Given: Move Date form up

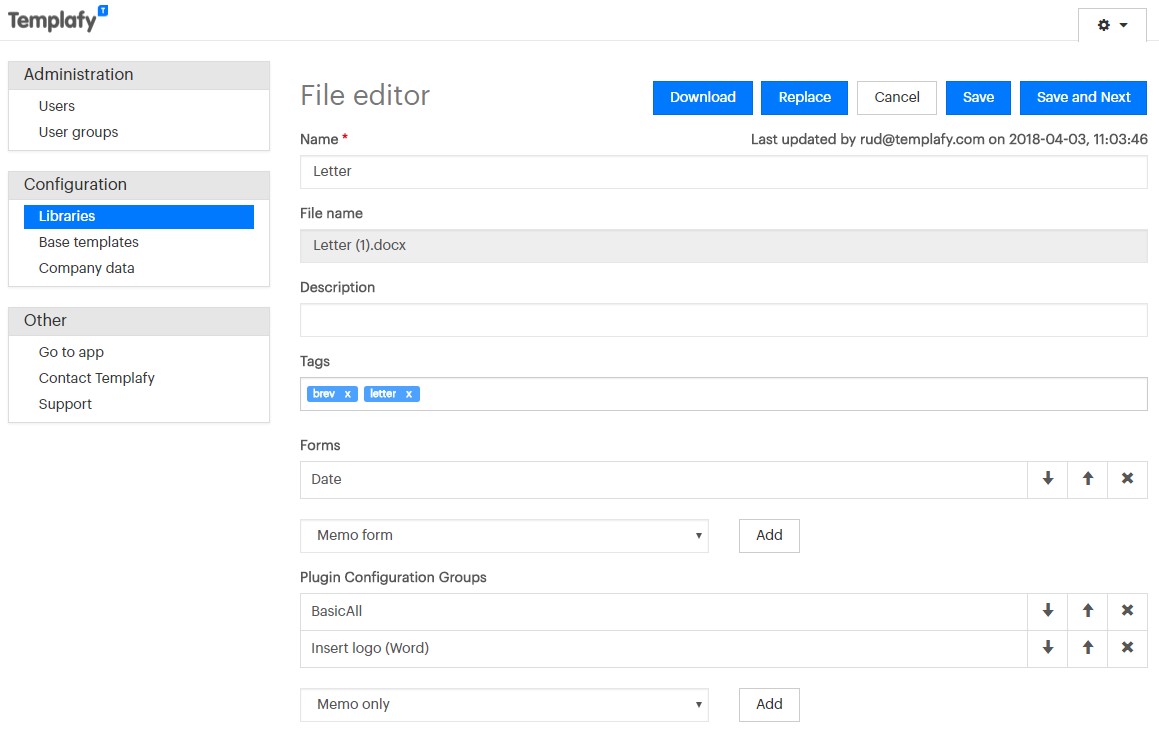Looking at the screenshot, I should (x=1087, y=479).
